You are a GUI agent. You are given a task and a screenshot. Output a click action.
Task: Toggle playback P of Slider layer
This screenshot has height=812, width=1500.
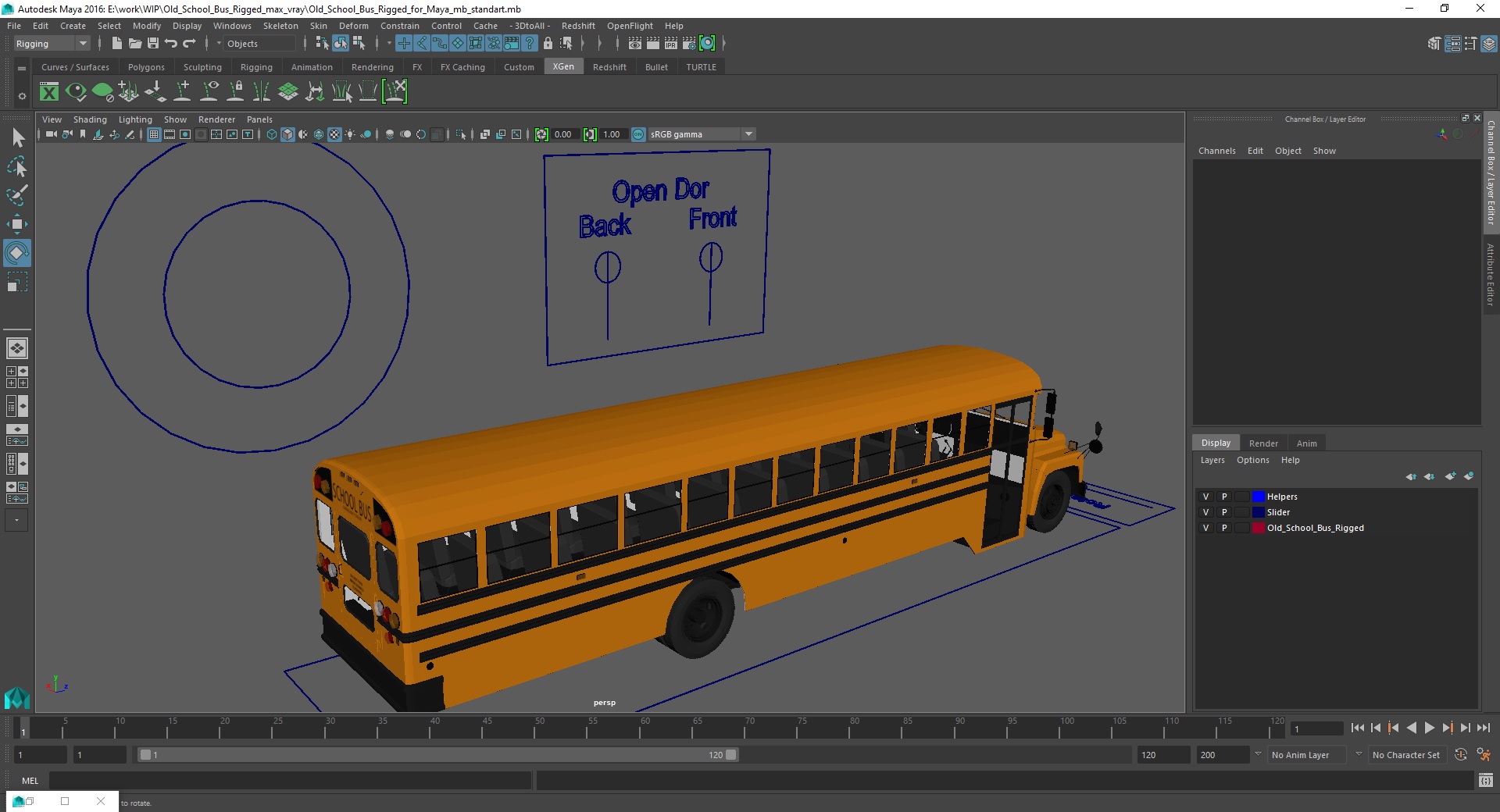pyautogui.click(x=1224, y=512)
